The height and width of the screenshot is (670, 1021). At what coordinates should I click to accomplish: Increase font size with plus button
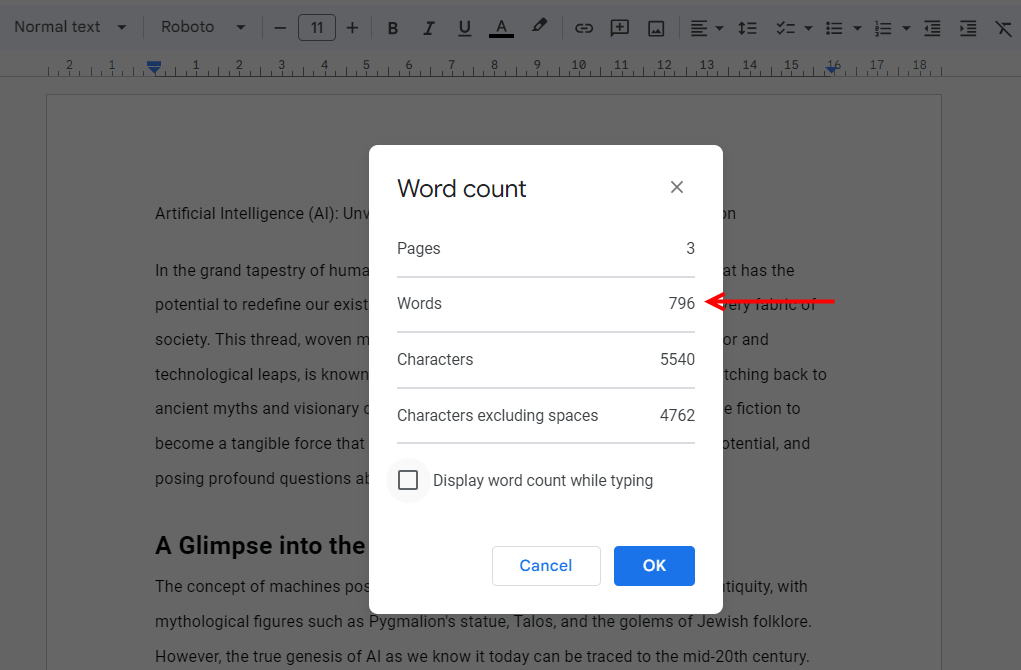tap(352, 28)
